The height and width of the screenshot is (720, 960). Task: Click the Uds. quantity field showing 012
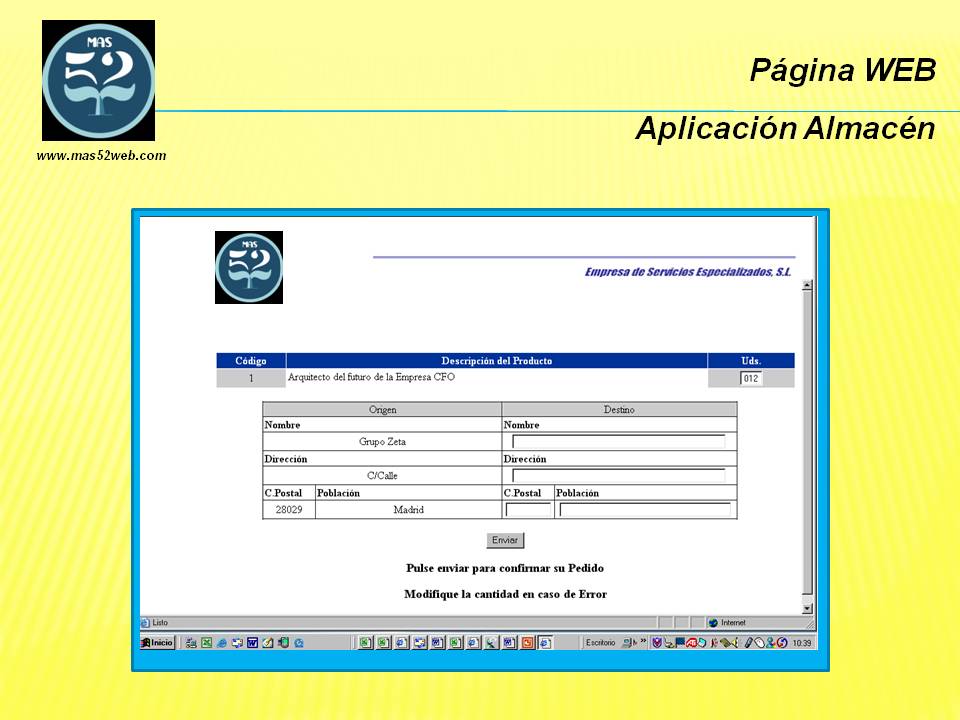(751, 378)
